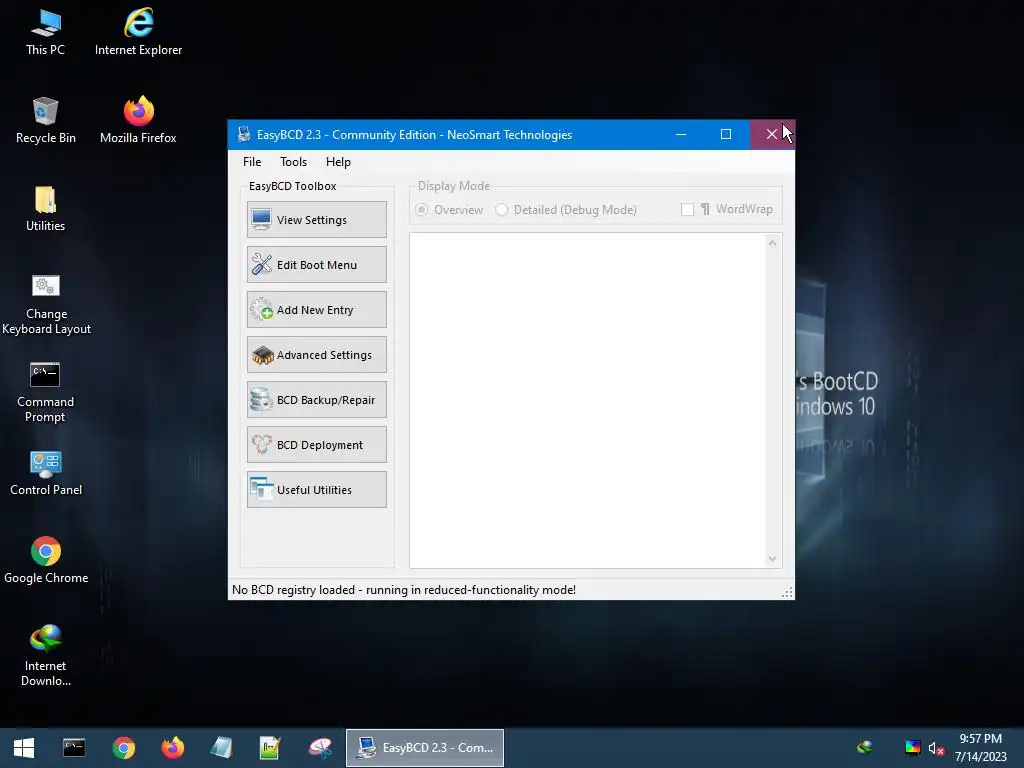Select Mozilla Firefox desktop icon

[138, 121]
